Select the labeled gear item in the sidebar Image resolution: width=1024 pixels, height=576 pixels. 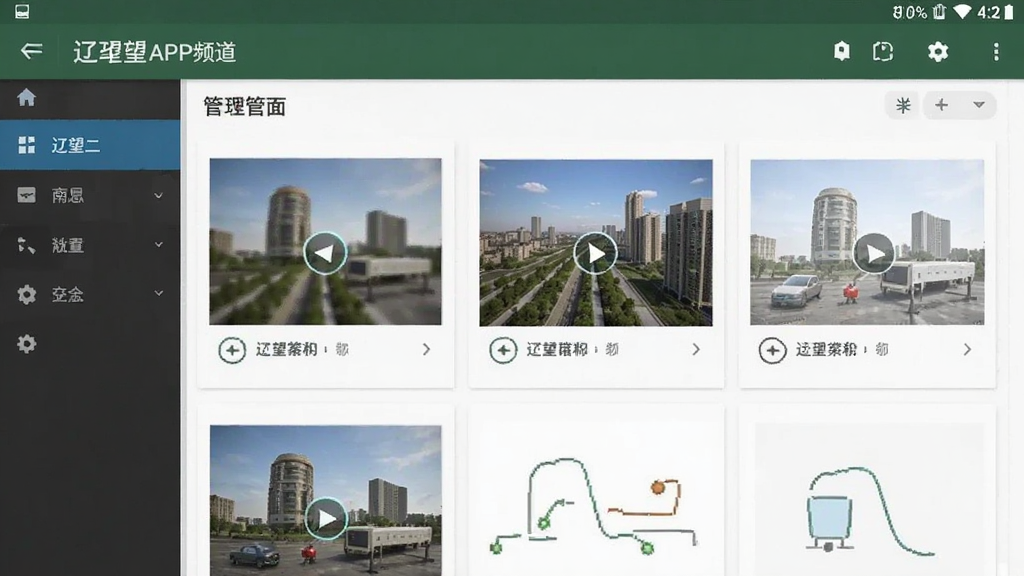pyautogui.click(x=90, y=295)
